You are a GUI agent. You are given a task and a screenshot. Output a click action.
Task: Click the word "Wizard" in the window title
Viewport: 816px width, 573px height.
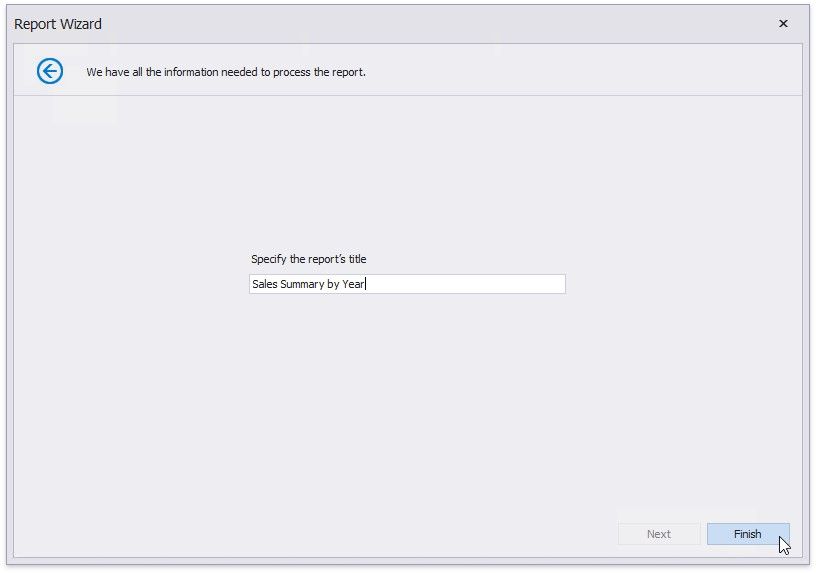(x=80, y=24)
